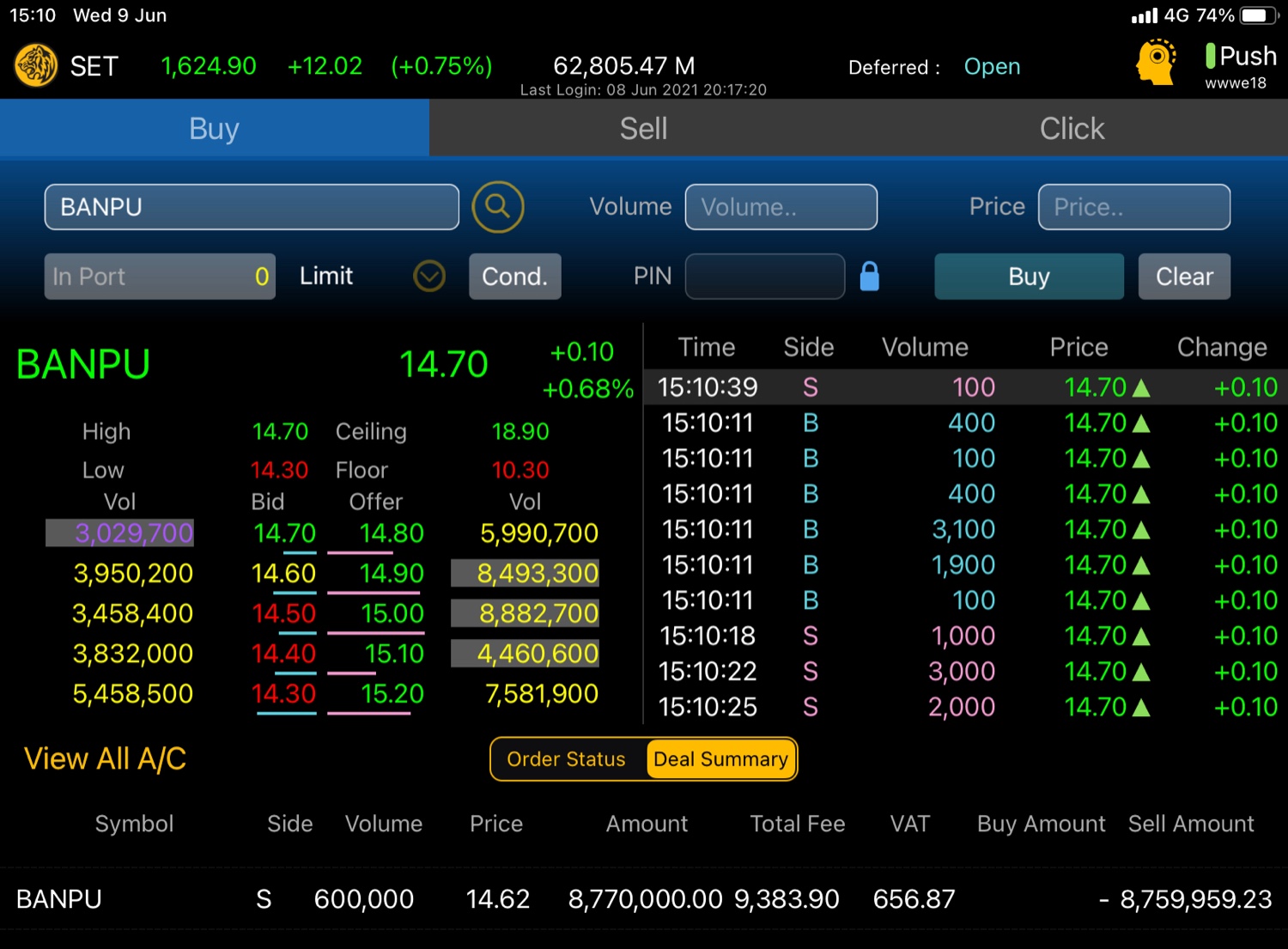Viewport: 1288px width, 949px height.
Task: Select bid price 14.30 in bid column
Action: coord(284,694)
